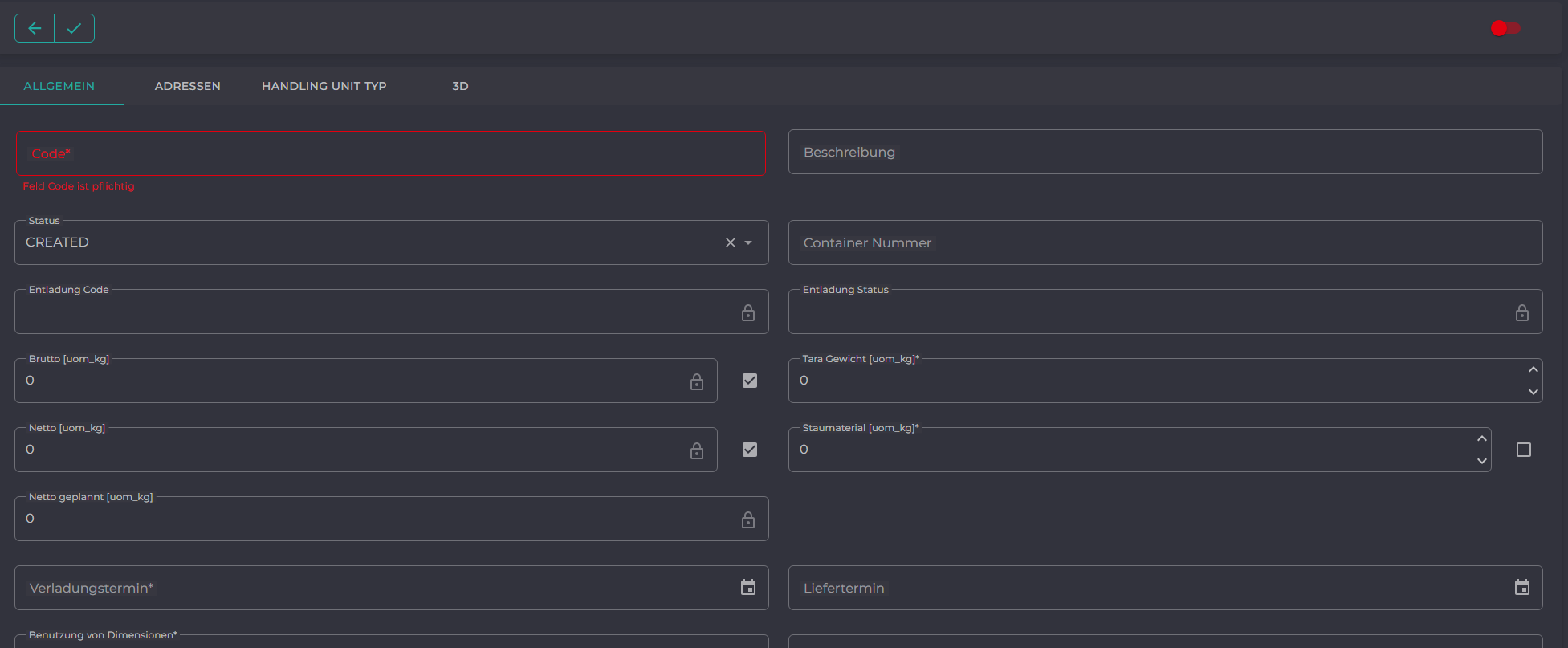
Task: Decrease the Tara Gewicht value
Action: 1533,392
